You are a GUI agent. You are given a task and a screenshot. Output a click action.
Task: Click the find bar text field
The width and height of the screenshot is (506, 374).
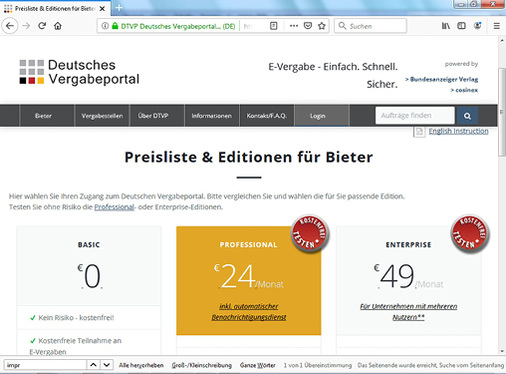point(45,365)
